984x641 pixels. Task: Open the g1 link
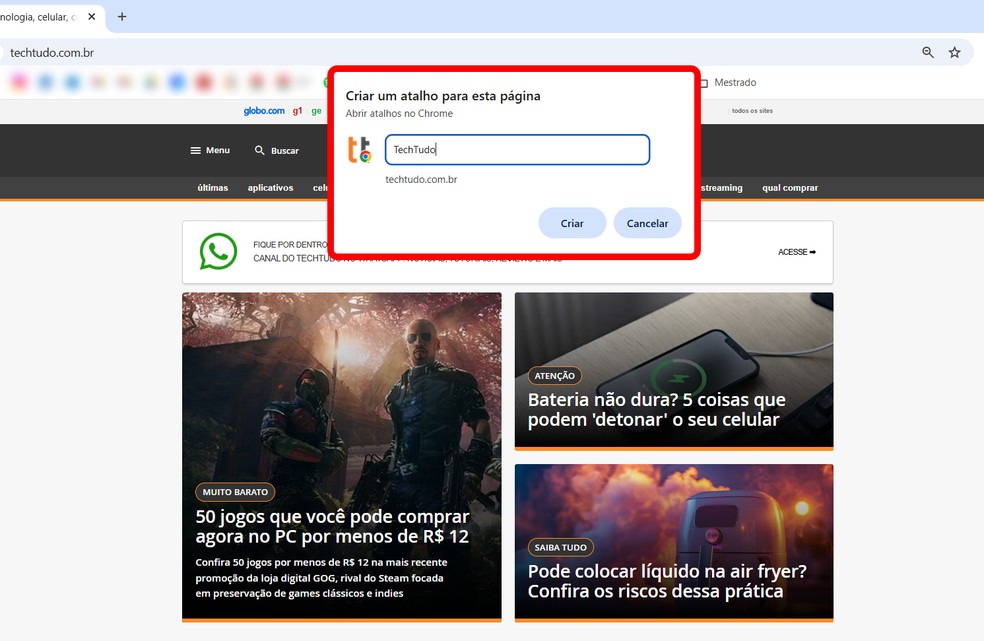297,110
